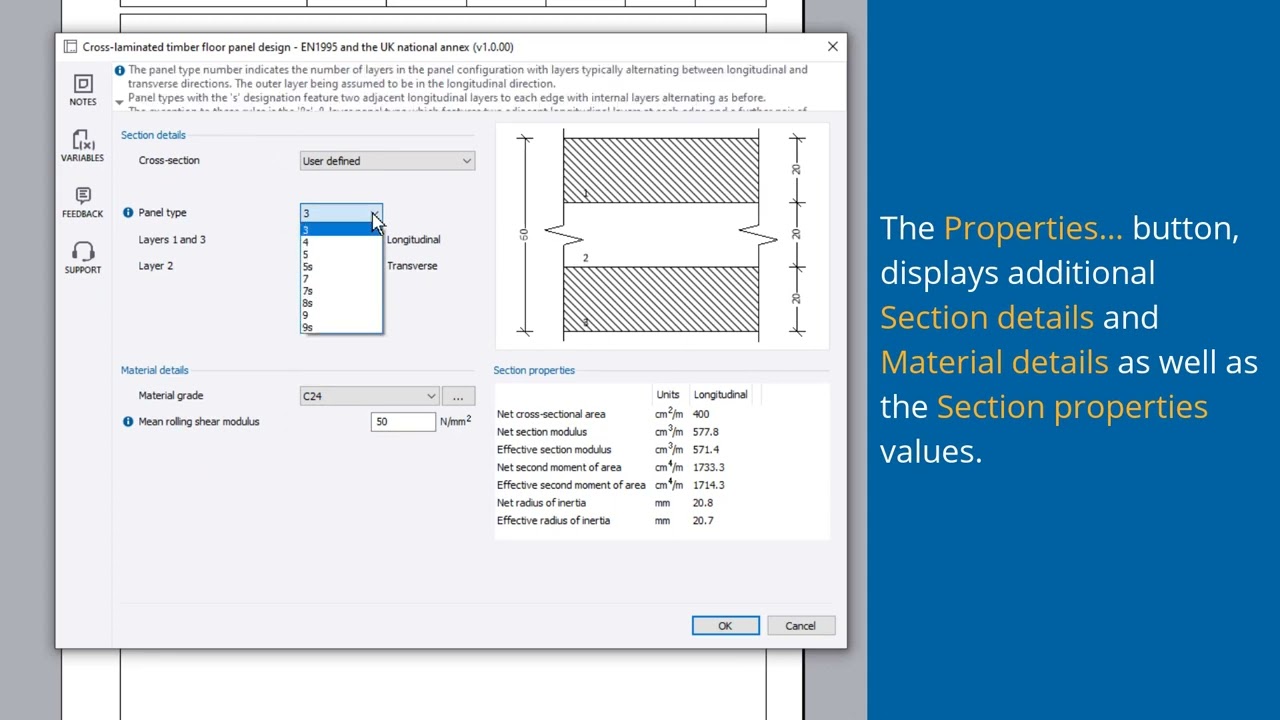Choose panel type 7 in list
This screenshot has width=1280, height=720.
click(x=340, y=278)
